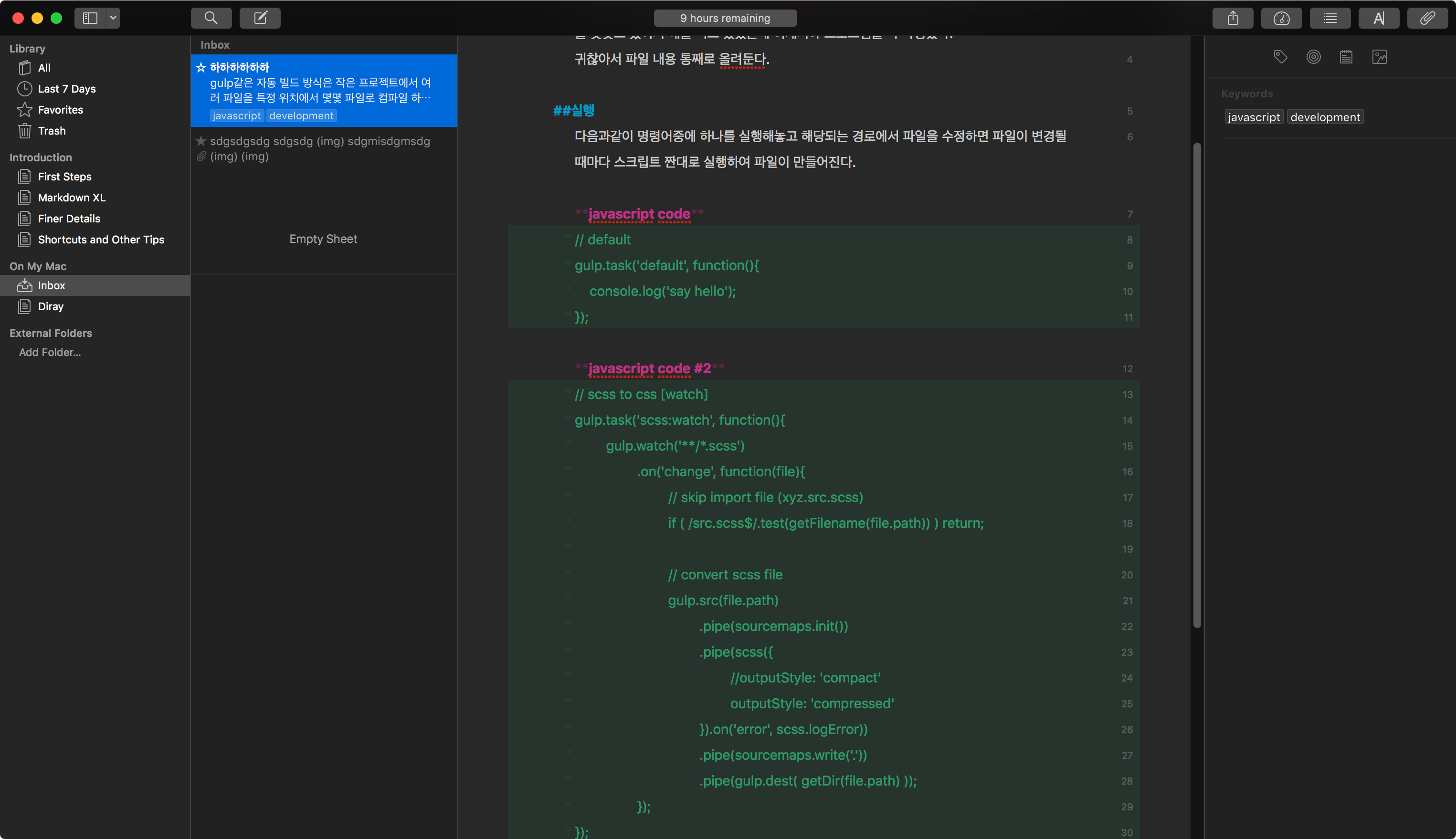Click the 9 hours remaining progress indicator
The width and height of the screenshot is (1456, 839).
point(725,18)
